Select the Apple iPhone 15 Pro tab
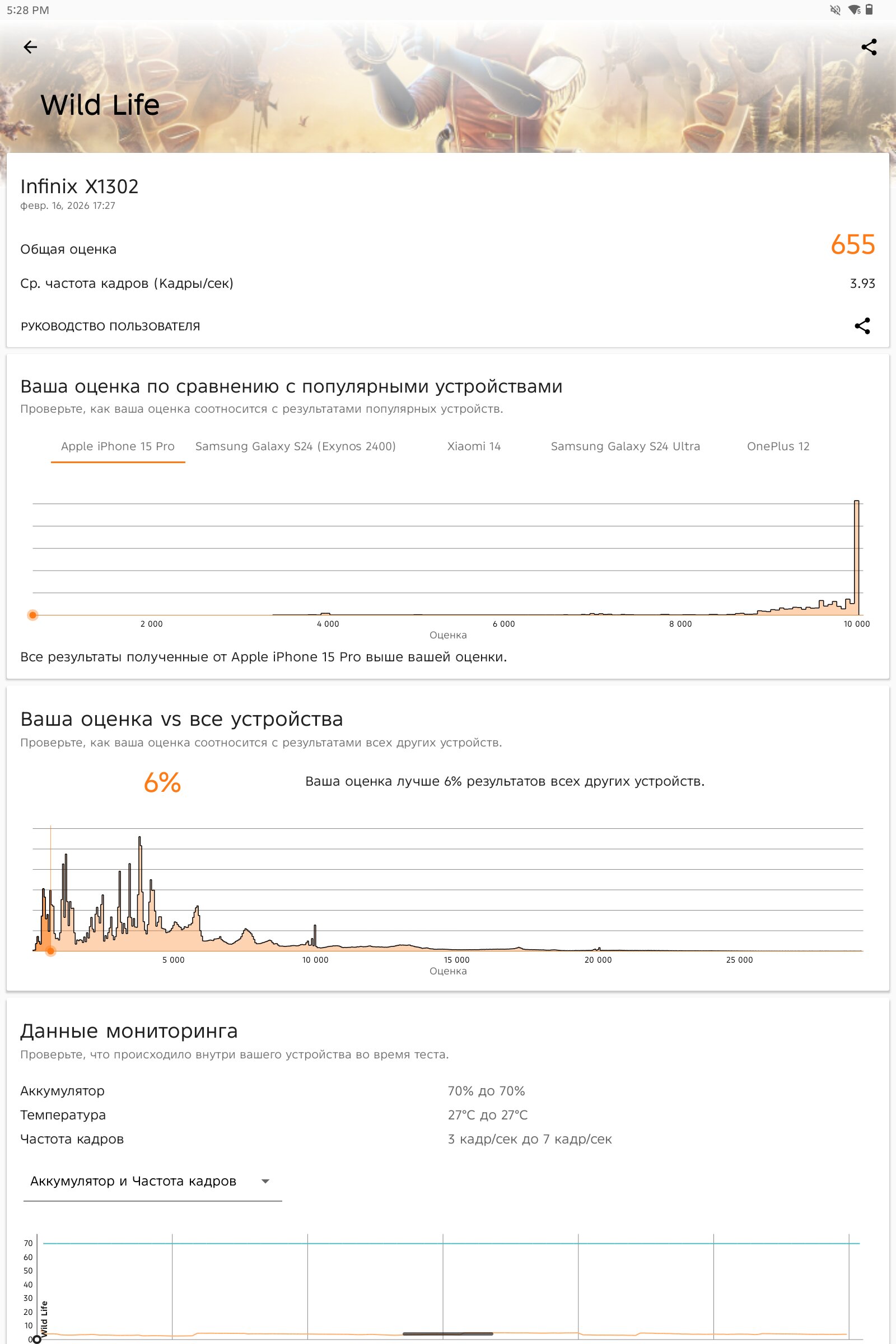 coord(118,446)
